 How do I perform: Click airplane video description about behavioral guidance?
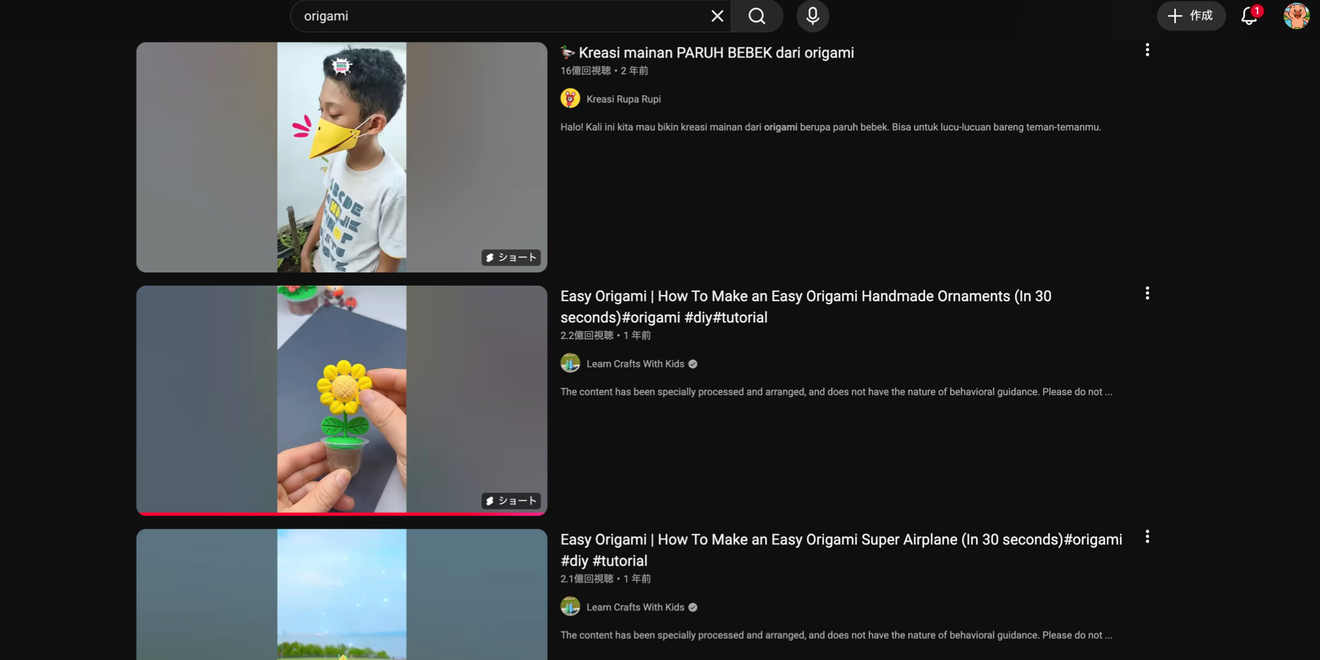[x=836, y=635]
